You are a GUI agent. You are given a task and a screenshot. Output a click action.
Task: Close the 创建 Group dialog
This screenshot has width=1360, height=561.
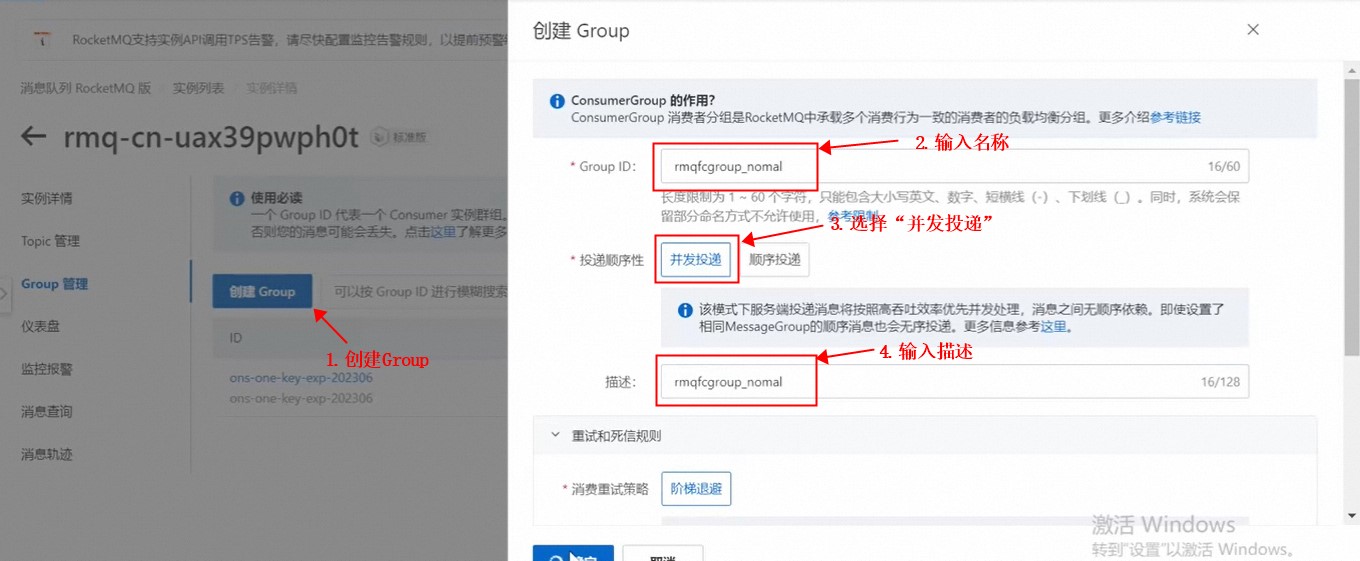1253,30
